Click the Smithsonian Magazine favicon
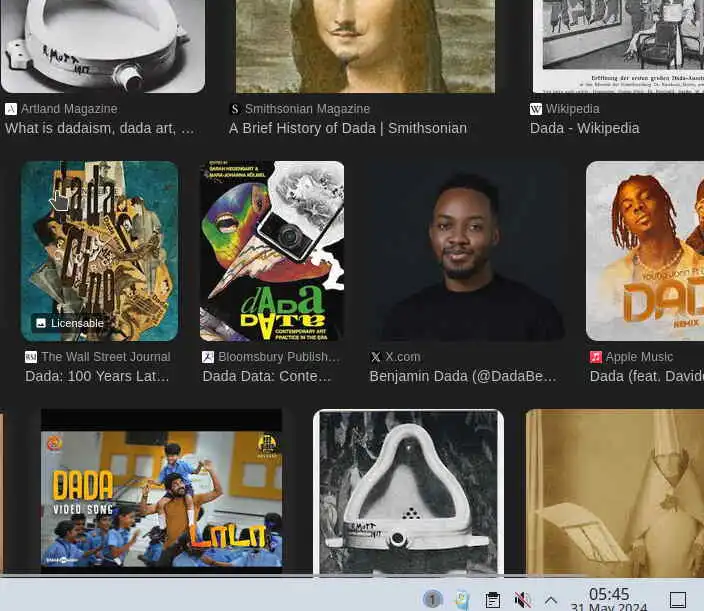The width and height of the screenshot is (704, 611). click(x=235, y=109)
